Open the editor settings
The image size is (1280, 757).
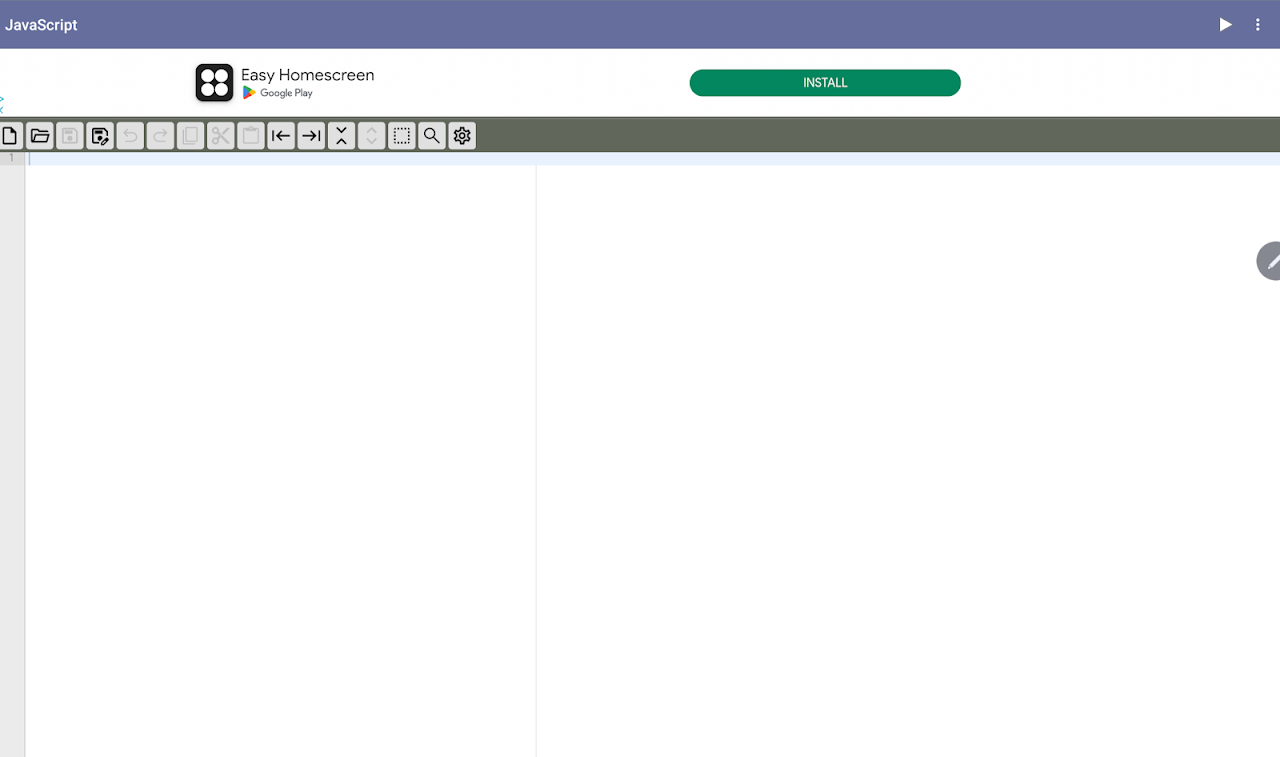[x=461, y=135]
